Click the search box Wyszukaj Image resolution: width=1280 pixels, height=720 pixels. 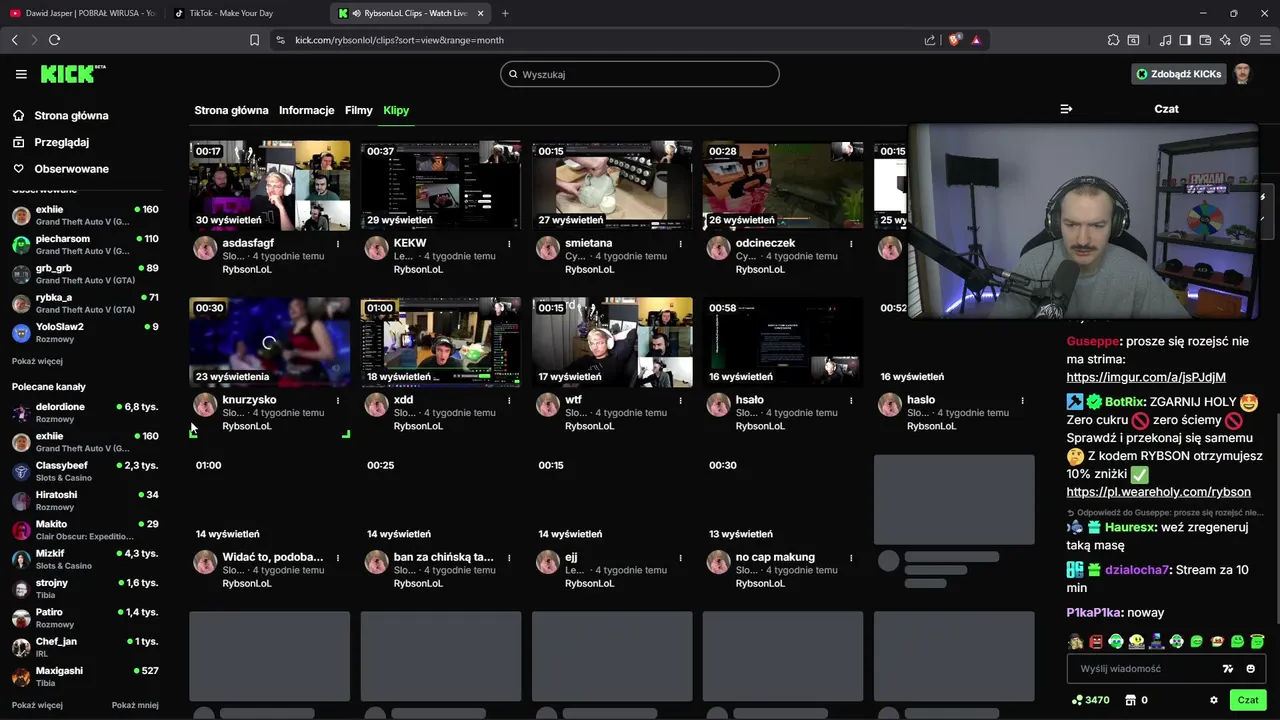point(640,74)
